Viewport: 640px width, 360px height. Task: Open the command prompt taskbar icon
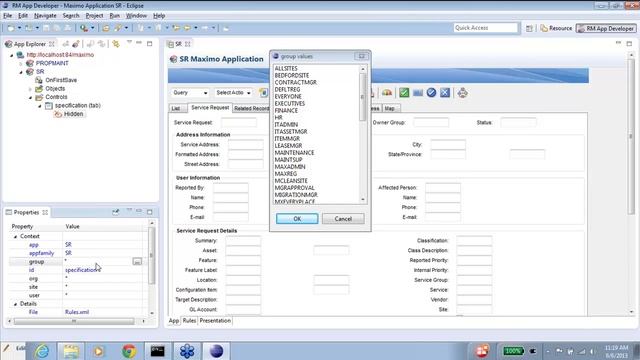point(158,351)
